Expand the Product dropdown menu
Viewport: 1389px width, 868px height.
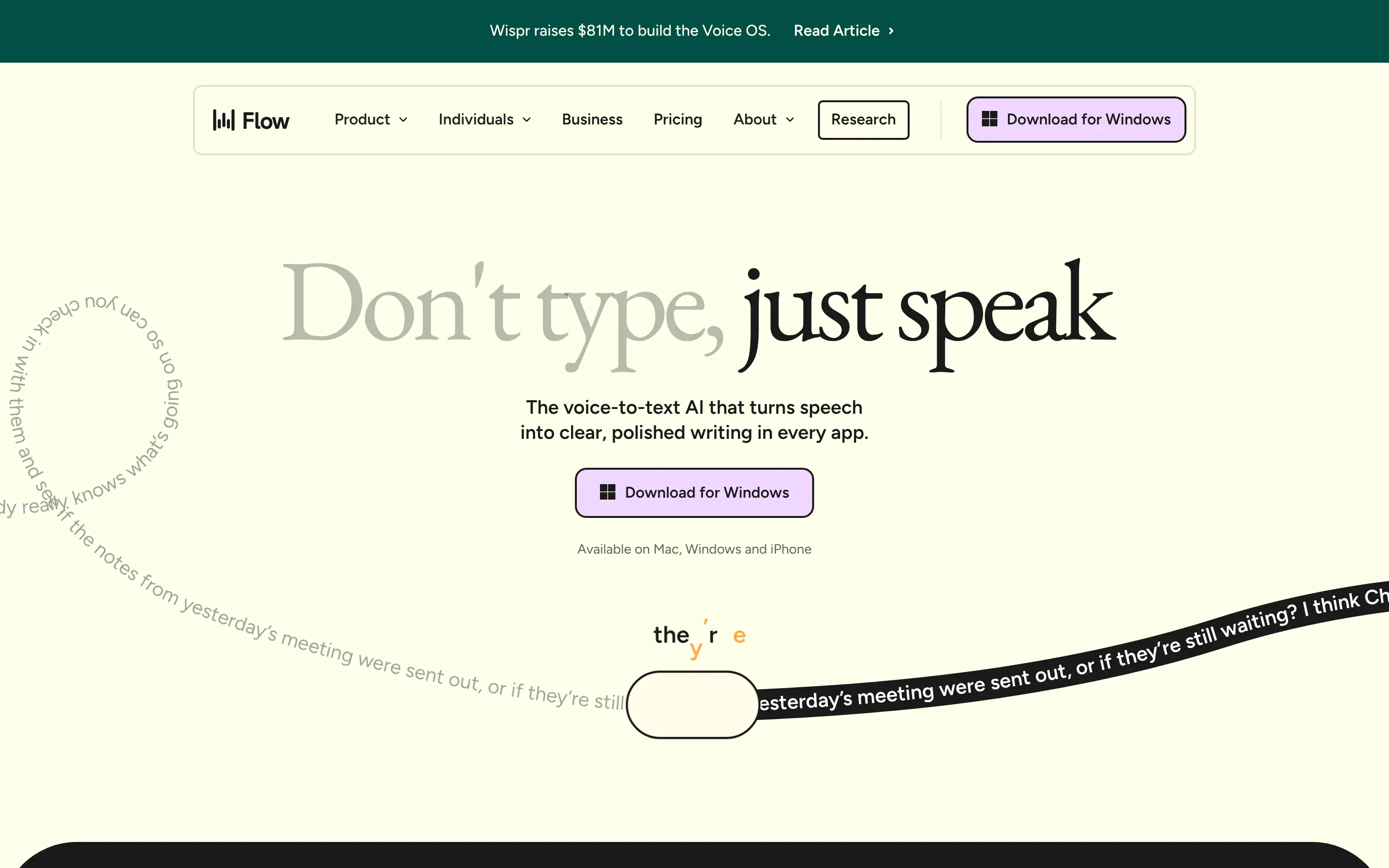[370, 120]
